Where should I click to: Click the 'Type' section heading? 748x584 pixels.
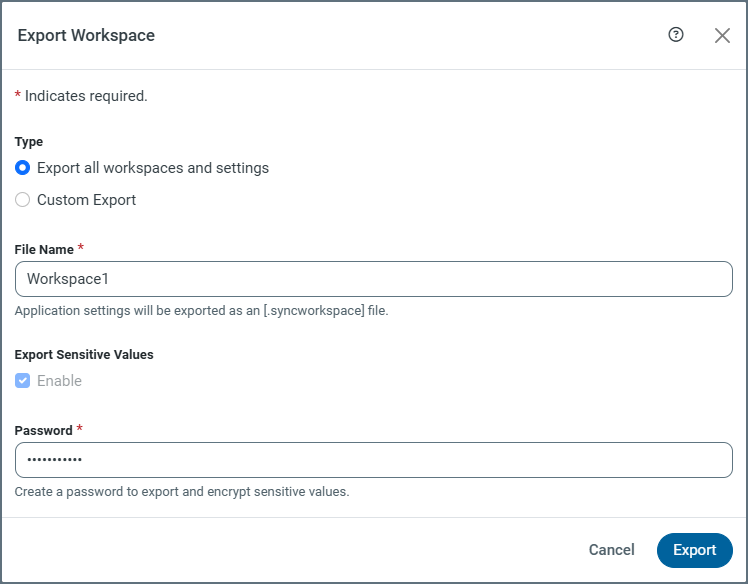pyautogui.click(x=29, y=142)
